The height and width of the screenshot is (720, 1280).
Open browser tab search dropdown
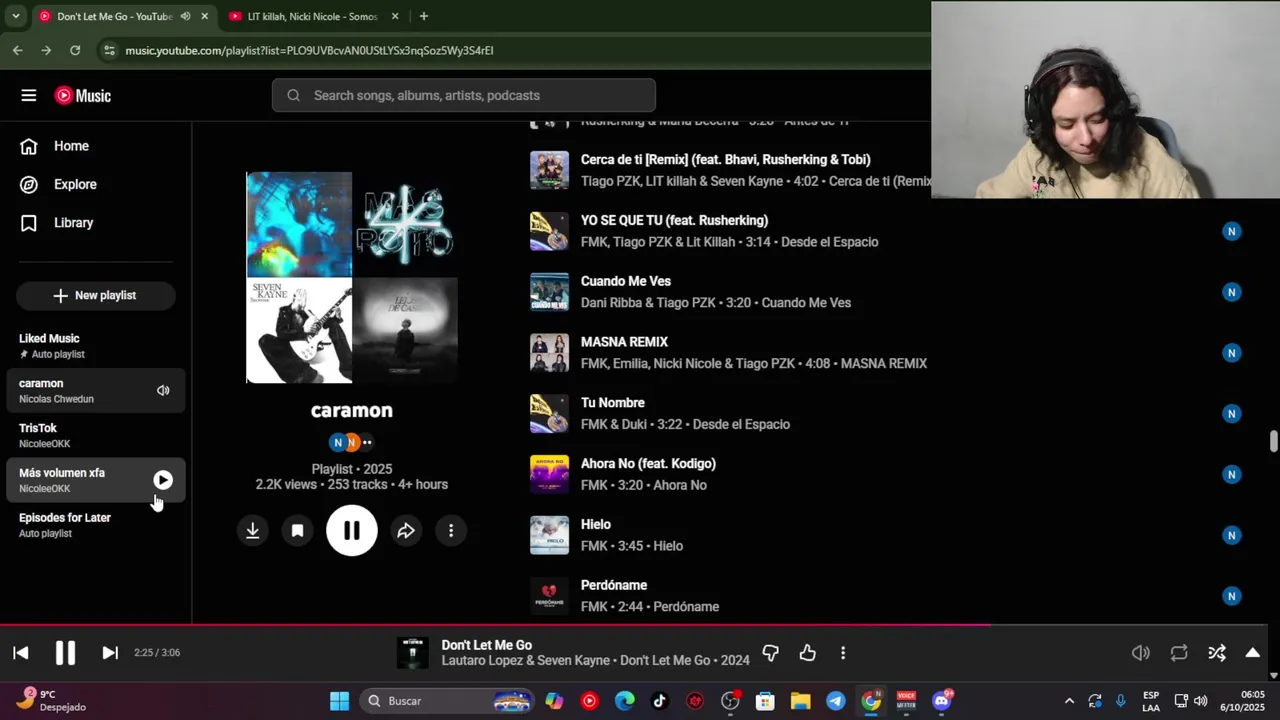[15, 16]
